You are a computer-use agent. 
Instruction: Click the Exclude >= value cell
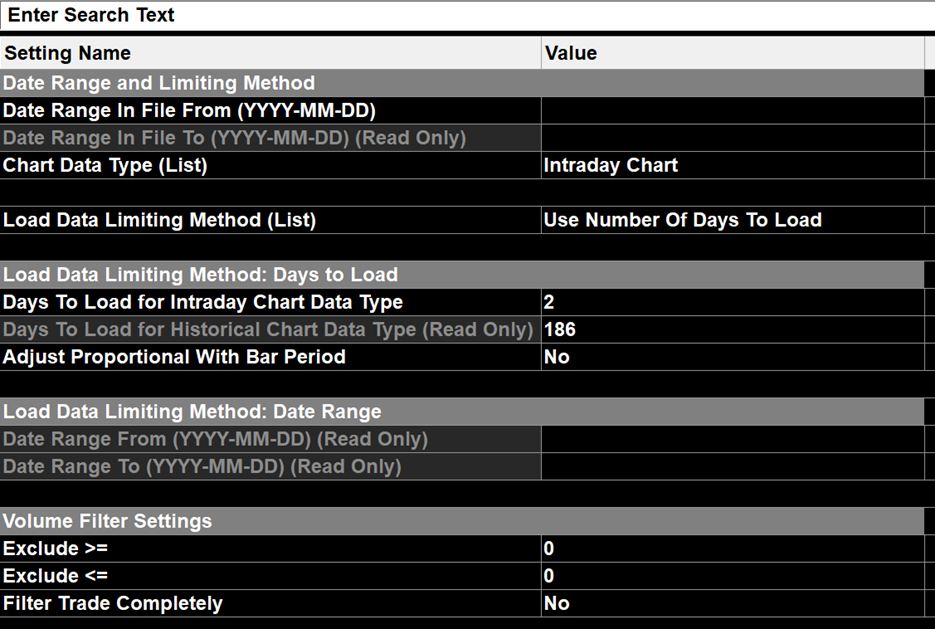732,549
